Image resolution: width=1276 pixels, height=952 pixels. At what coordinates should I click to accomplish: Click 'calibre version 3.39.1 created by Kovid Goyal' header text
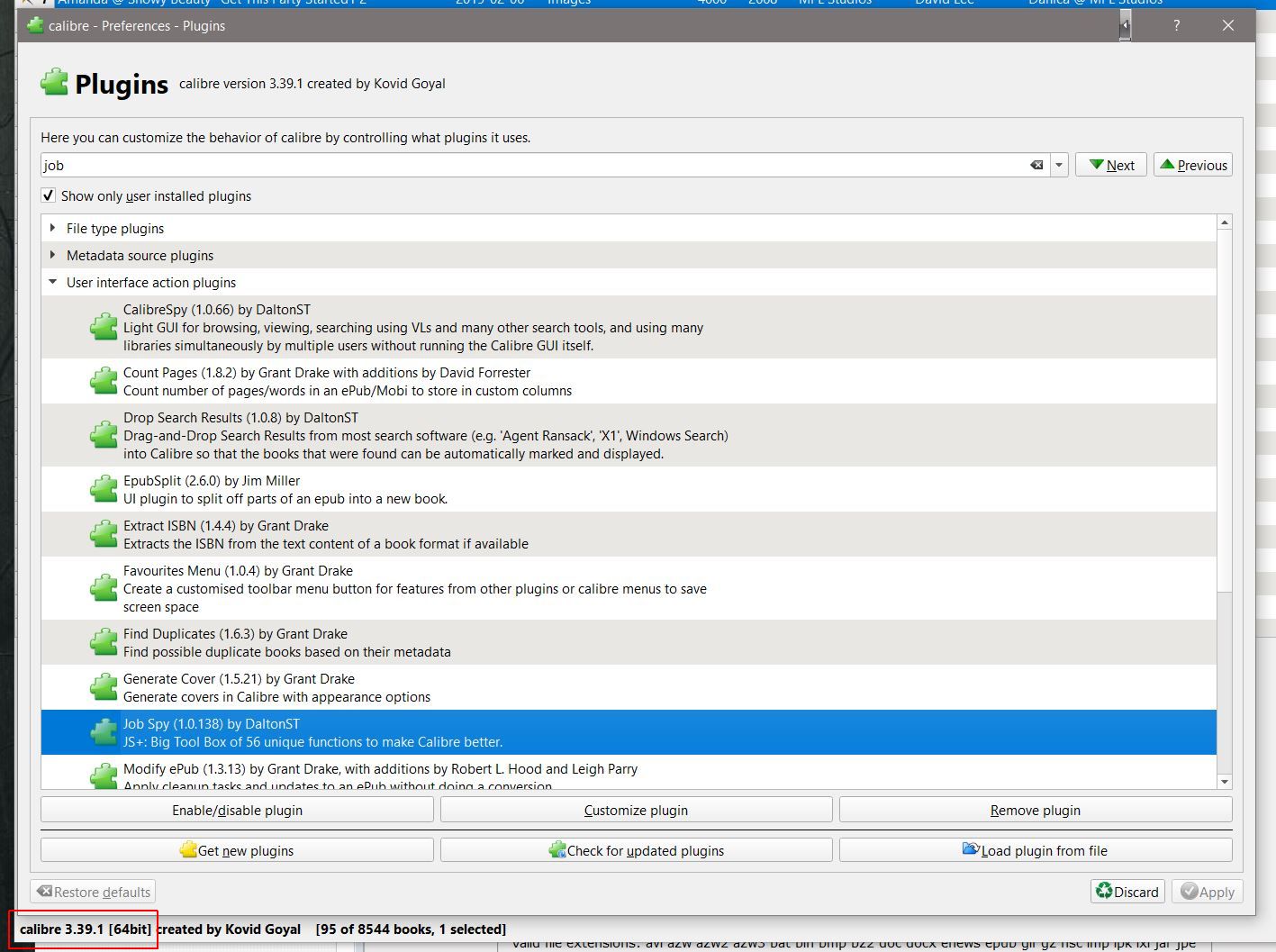pos(312,84)
